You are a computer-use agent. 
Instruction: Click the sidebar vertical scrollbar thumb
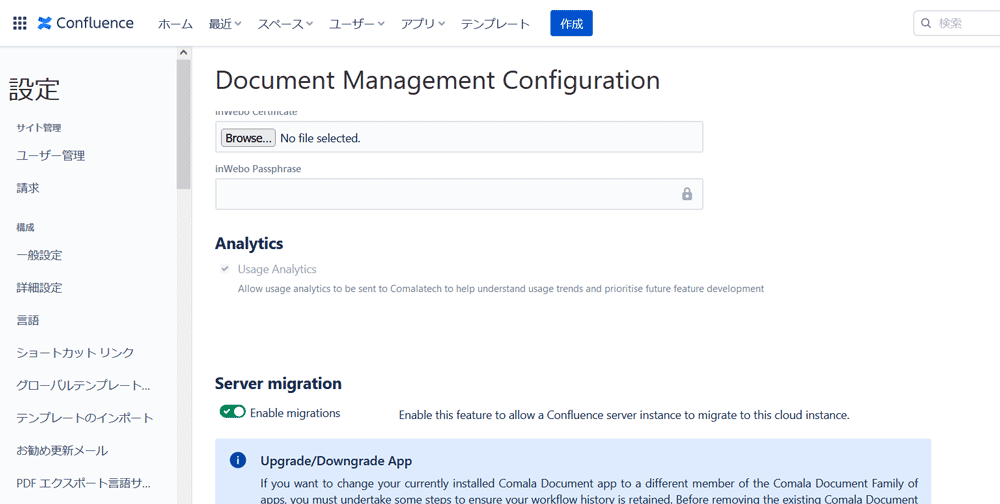tap(184, 124)
